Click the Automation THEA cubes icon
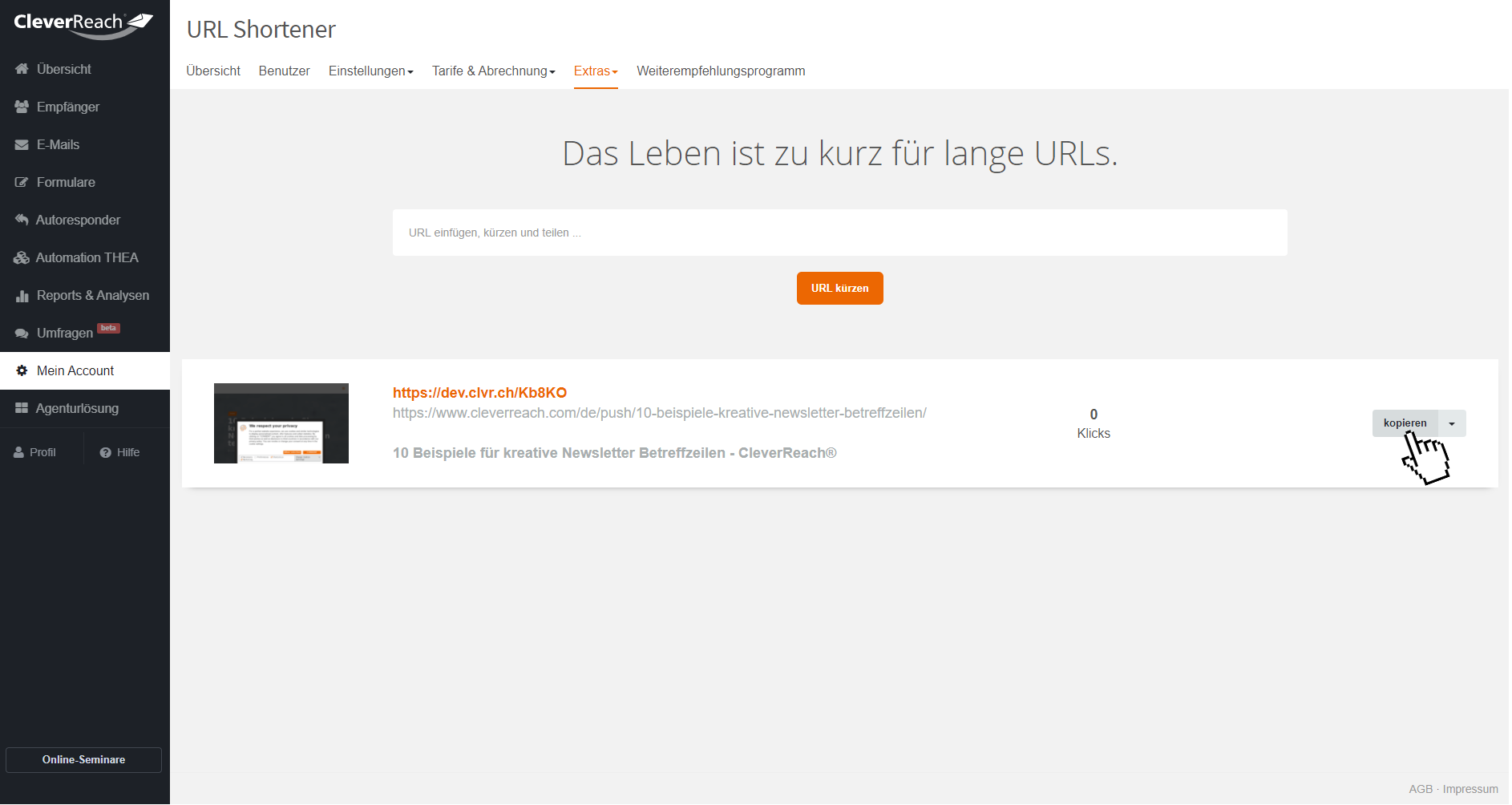Image resolution: width=1512 pixels, height=805 pixels. coord(22,257)
